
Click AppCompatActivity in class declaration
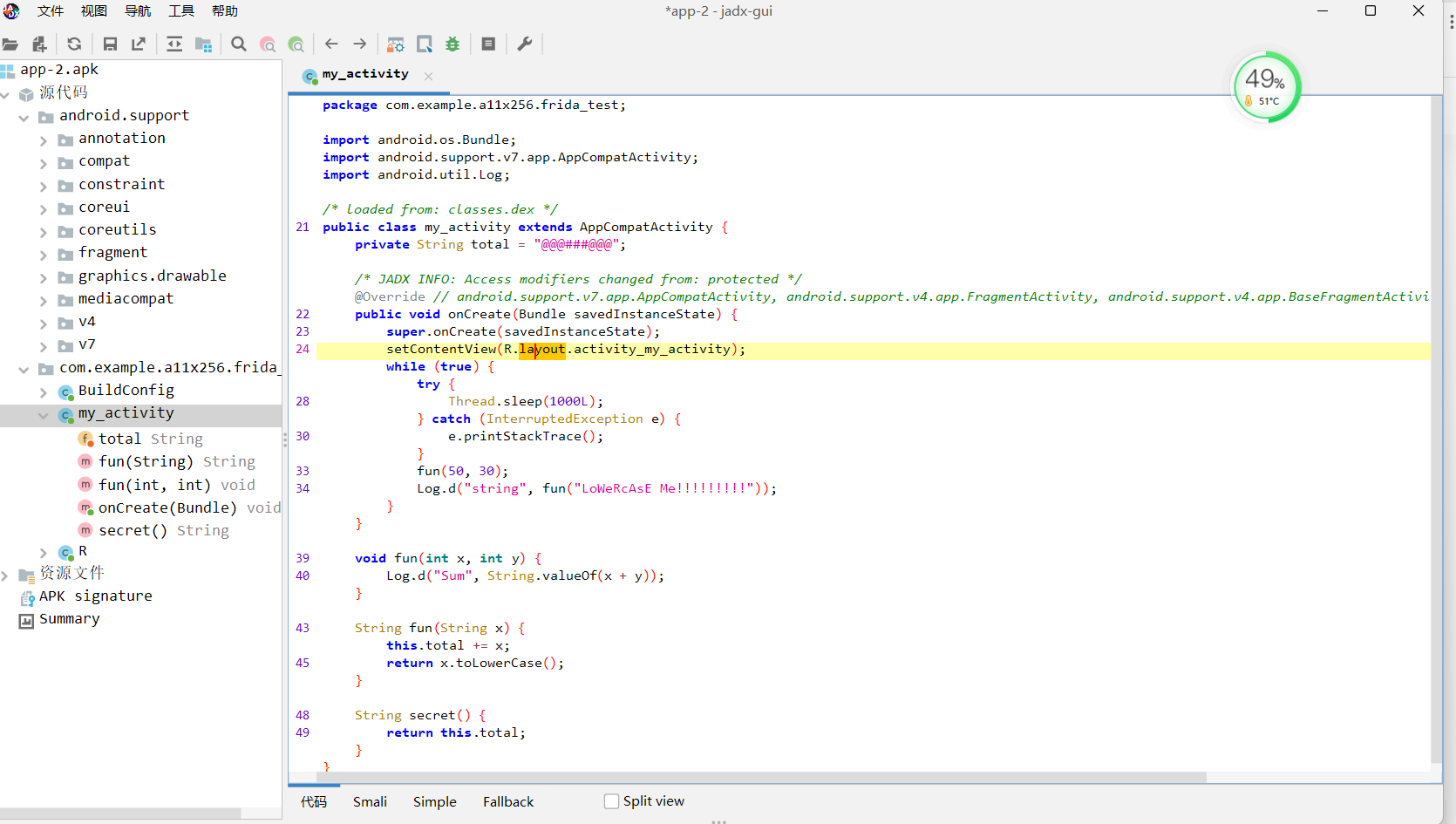coord(646,228)
